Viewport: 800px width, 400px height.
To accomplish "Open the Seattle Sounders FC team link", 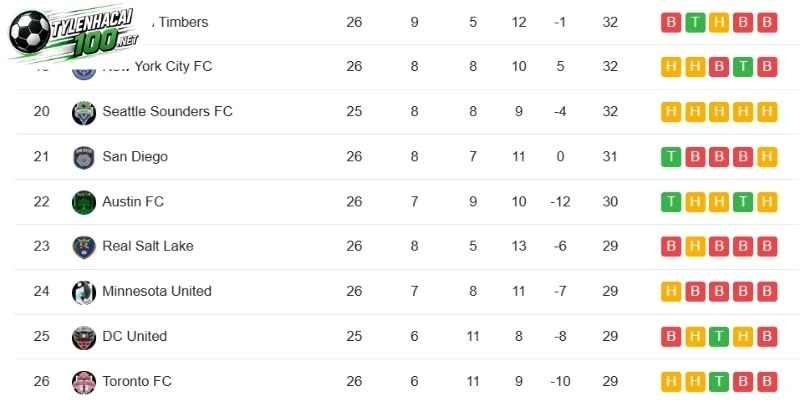I will (x=167, y=111).
